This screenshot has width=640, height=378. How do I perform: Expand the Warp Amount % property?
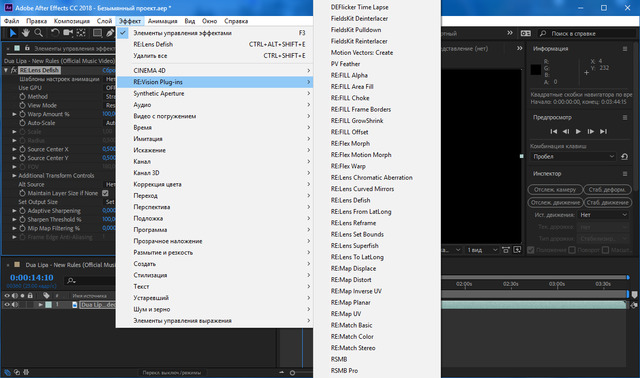[x=14, y=114]
